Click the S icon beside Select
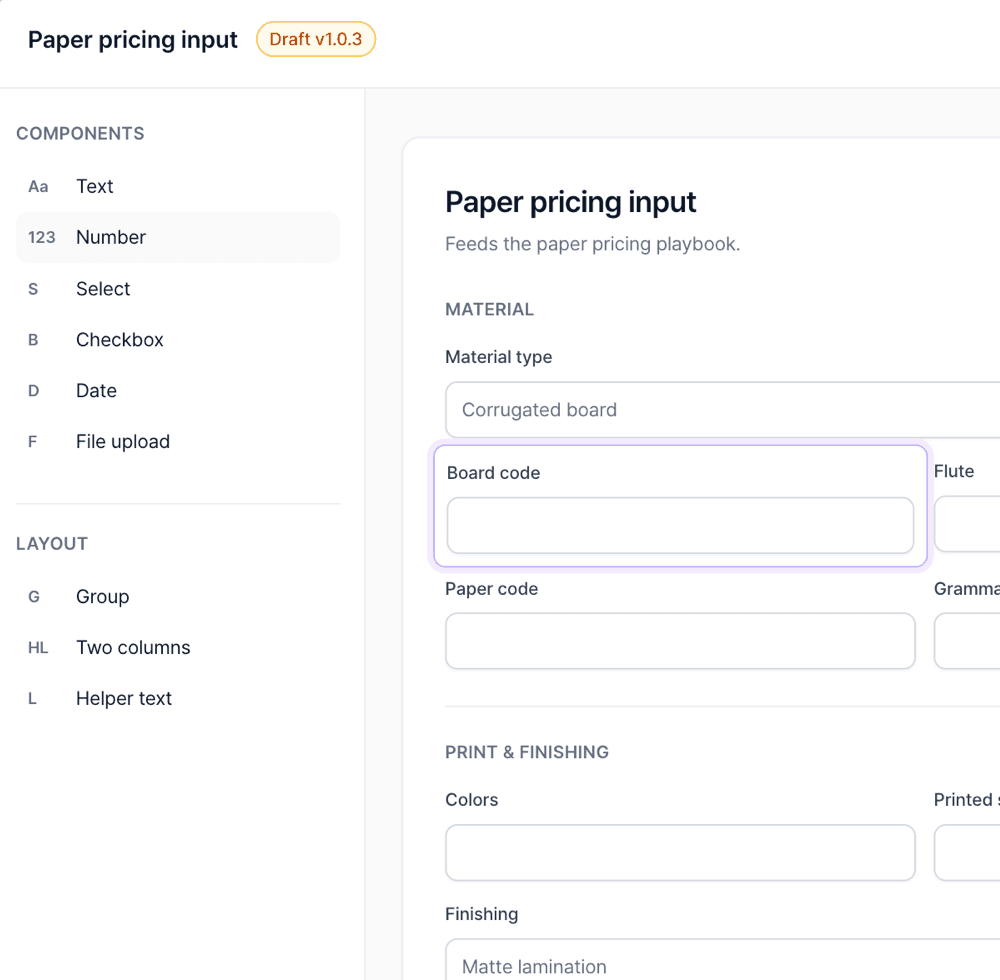 click(x=33, y=289)
